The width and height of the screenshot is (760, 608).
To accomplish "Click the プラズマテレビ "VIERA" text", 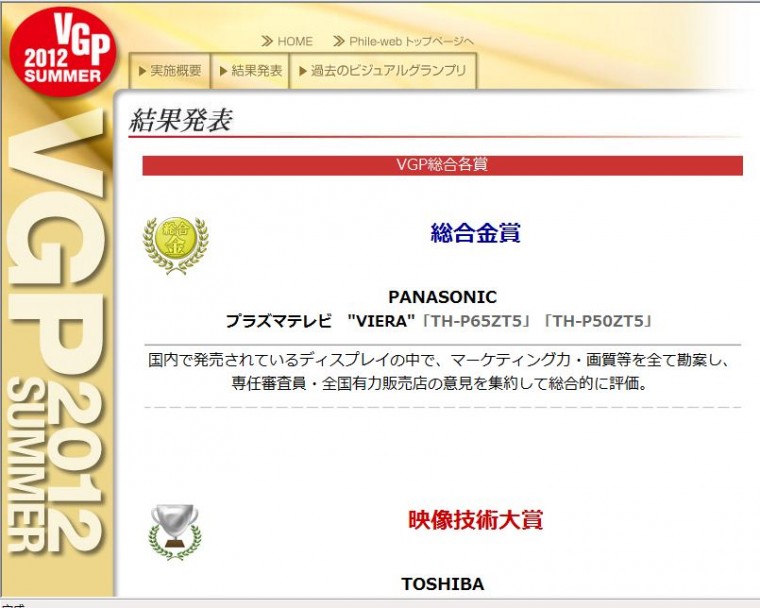I will 320,321.
